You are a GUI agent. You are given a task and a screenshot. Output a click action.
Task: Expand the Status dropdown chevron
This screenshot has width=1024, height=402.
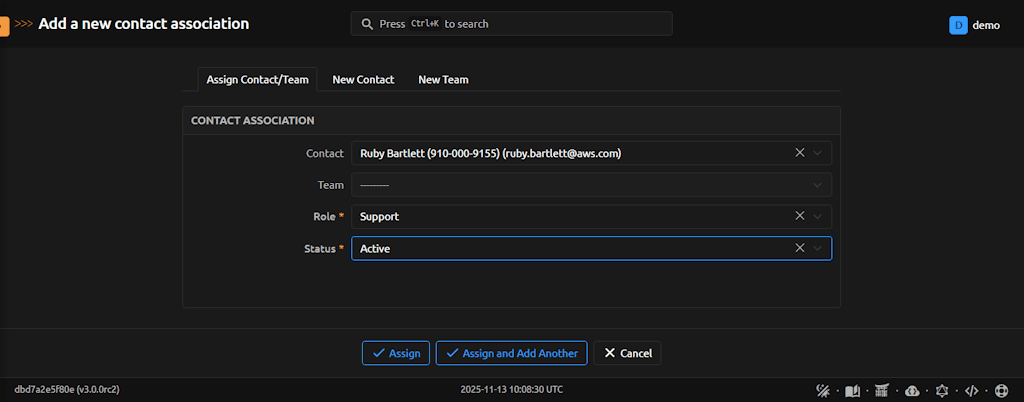(x=818, y=248)
